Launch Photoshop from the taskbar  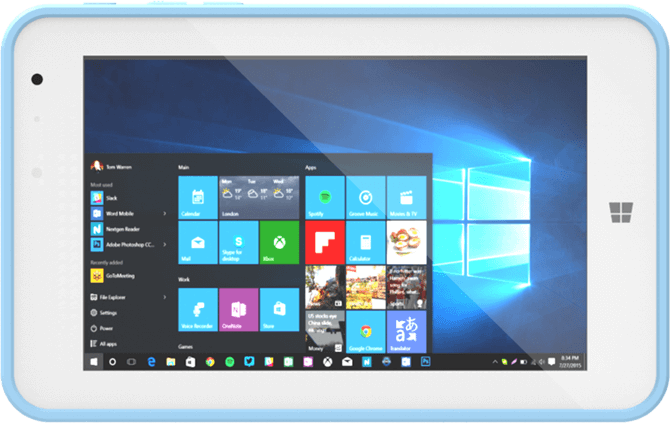tap(425, 362)
